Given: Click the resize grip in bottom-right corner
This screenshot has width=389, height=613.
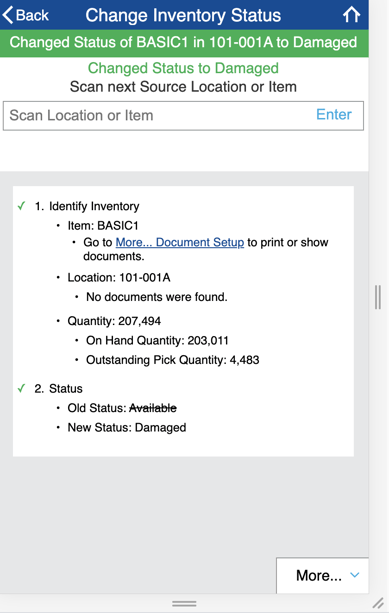Looking at the screenshot, I should tap(378, 603).
